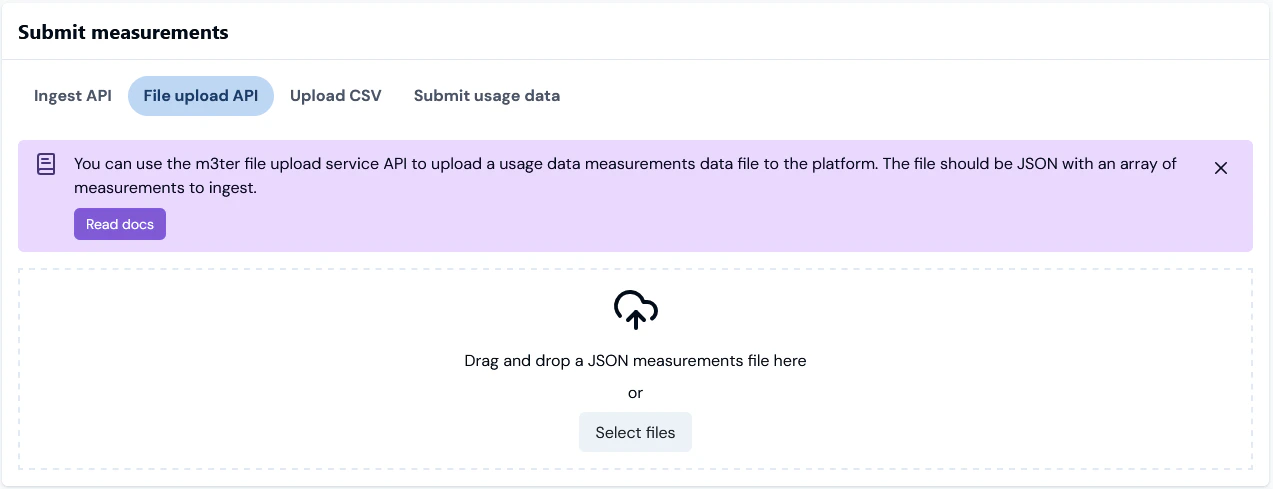Click the cloud upload icon

point(635,309)
